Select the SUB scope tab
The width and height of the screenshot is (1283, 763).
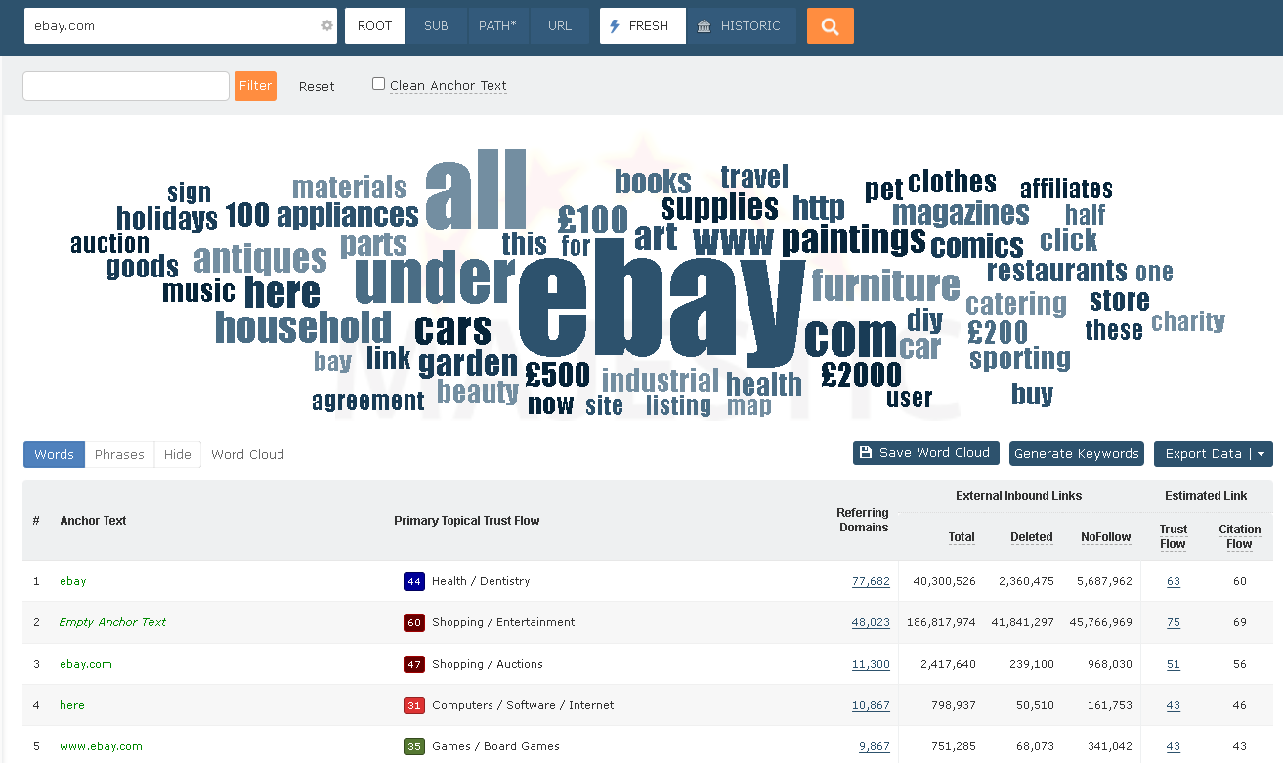coord(436,26)
